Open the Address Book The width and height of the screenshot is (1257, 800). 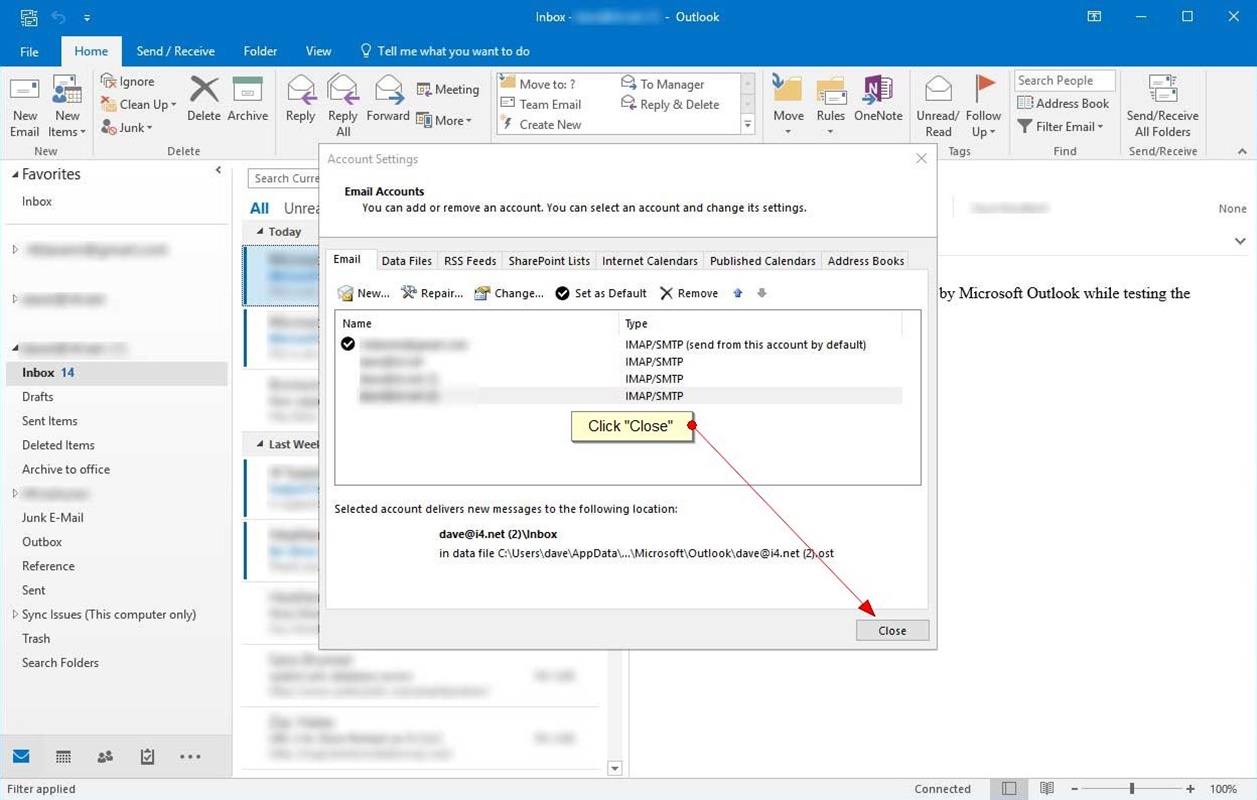pyautogui.click(x=1063, y=103)
